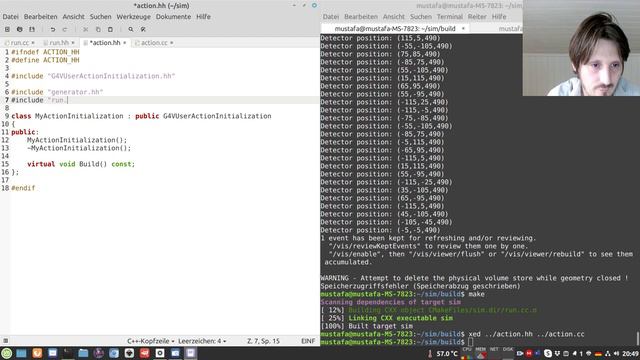Click the copy icon in the editor toolbar
The width and height of the screenshot is (640, 360).
(98, 29)
